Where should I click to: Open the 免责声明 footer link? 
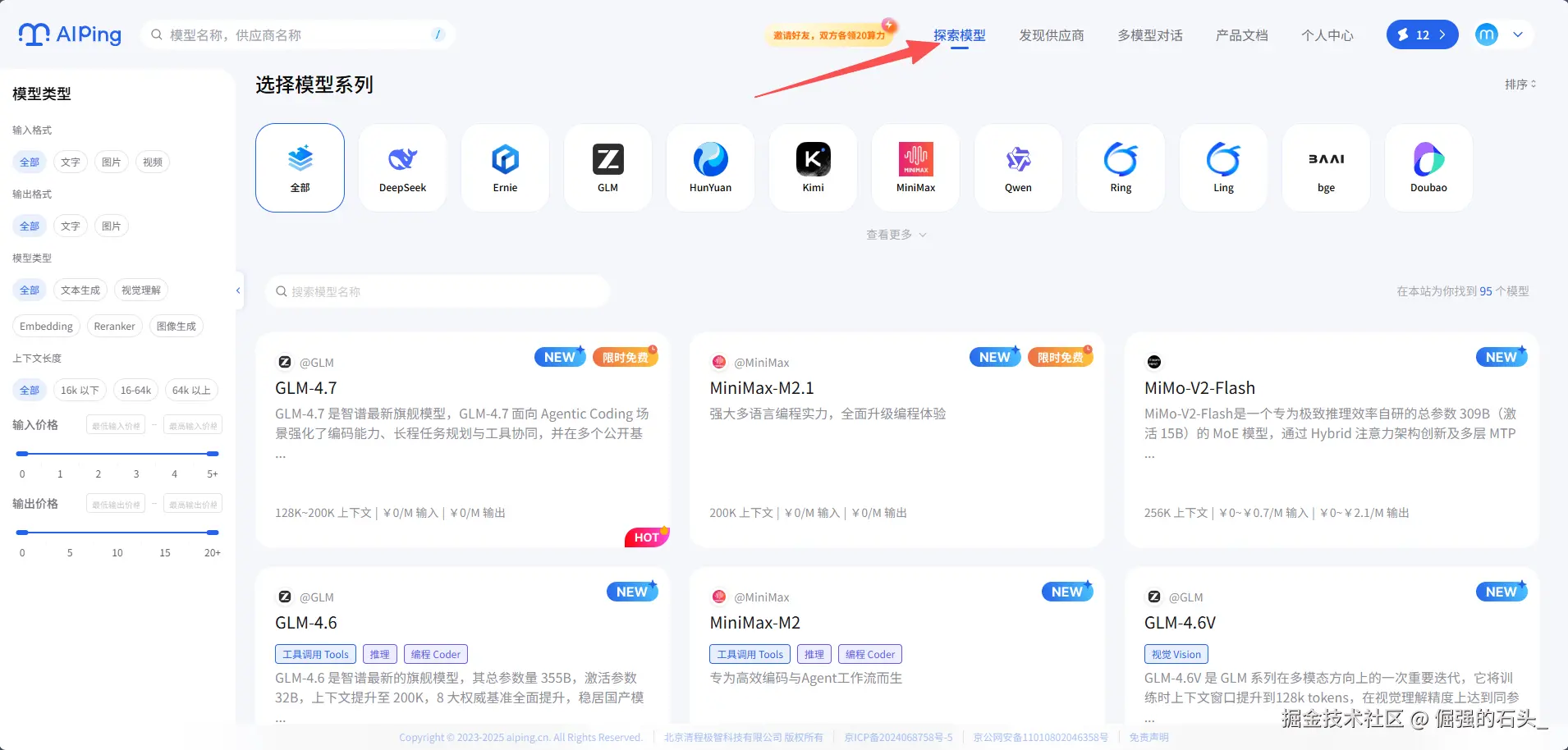click(x=1148, y=737)
